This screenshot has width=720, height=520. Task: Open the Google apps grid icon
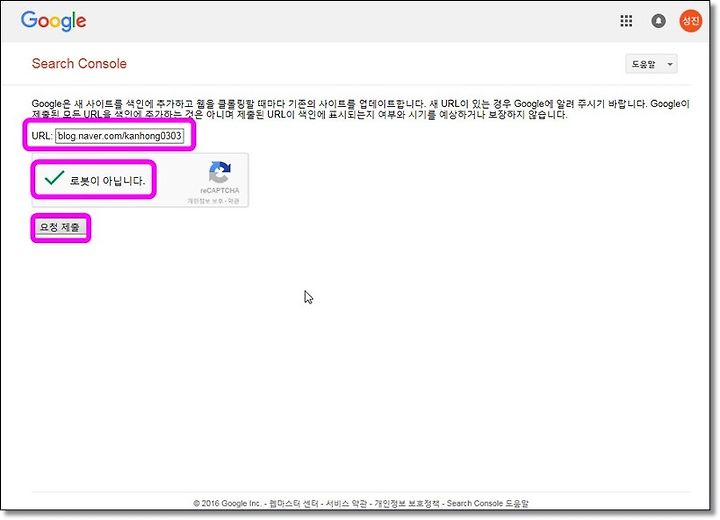(x=626, y=21)
